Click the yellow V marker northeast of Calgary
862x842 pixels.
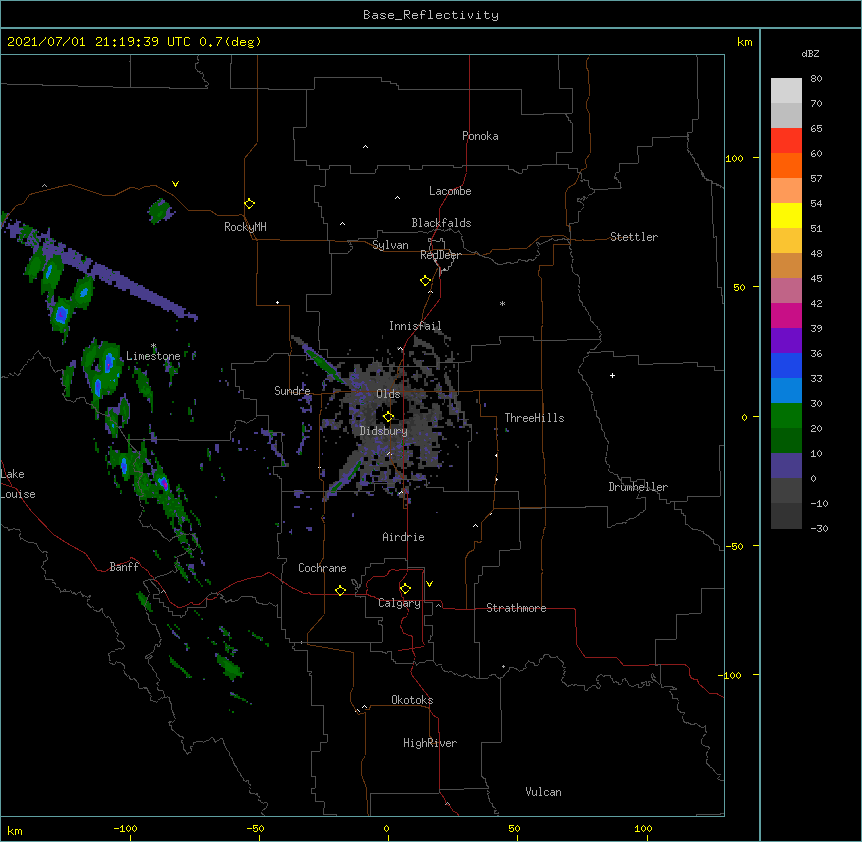coord(429,584)
